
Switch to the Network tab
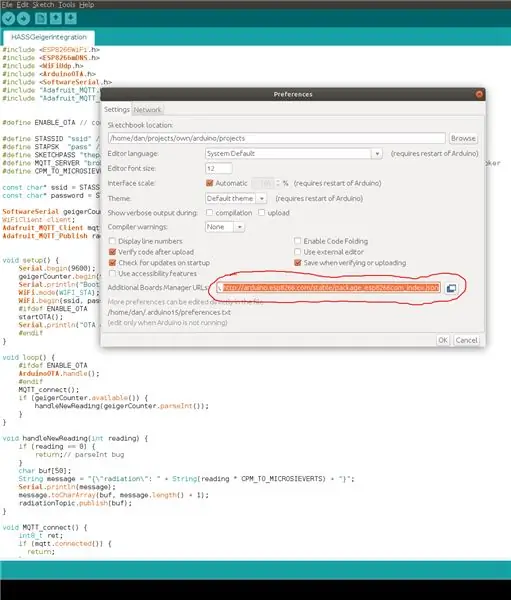point(147,110)
